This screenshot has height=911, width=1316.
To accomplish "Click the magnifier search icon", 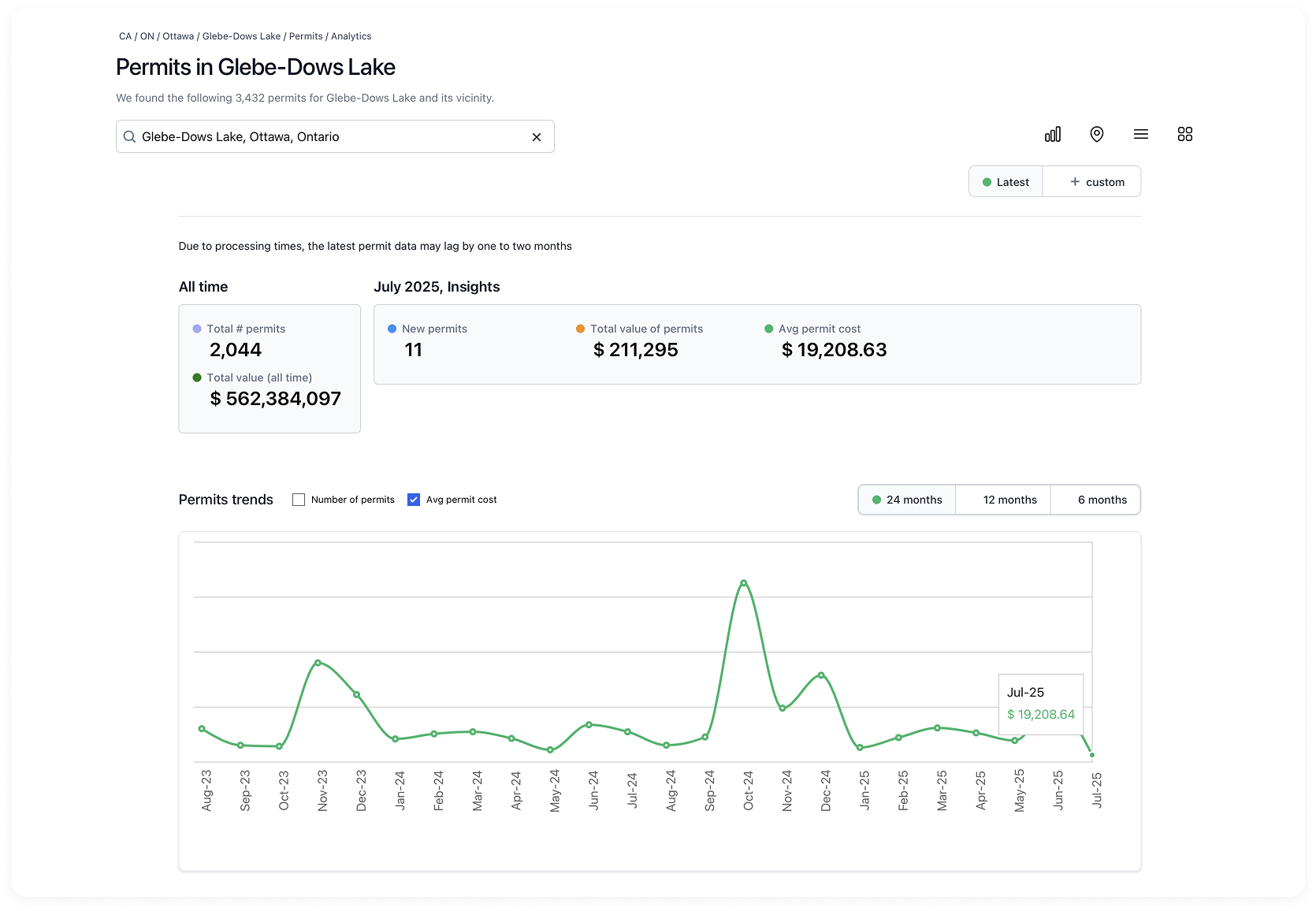I will [130, 137].
